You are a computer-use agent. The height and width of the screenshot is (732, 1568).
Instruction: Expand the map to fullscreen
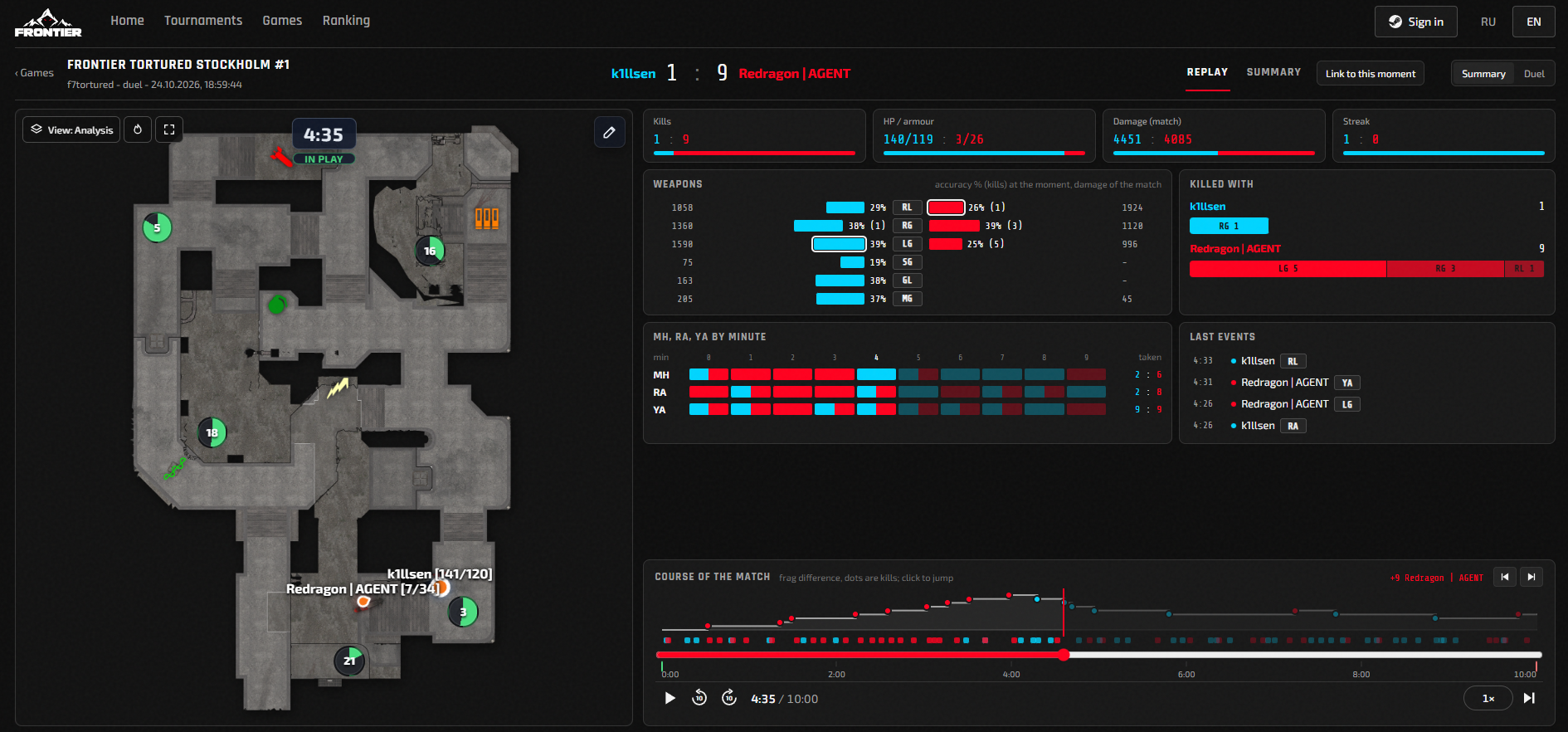tap(169, 129)
